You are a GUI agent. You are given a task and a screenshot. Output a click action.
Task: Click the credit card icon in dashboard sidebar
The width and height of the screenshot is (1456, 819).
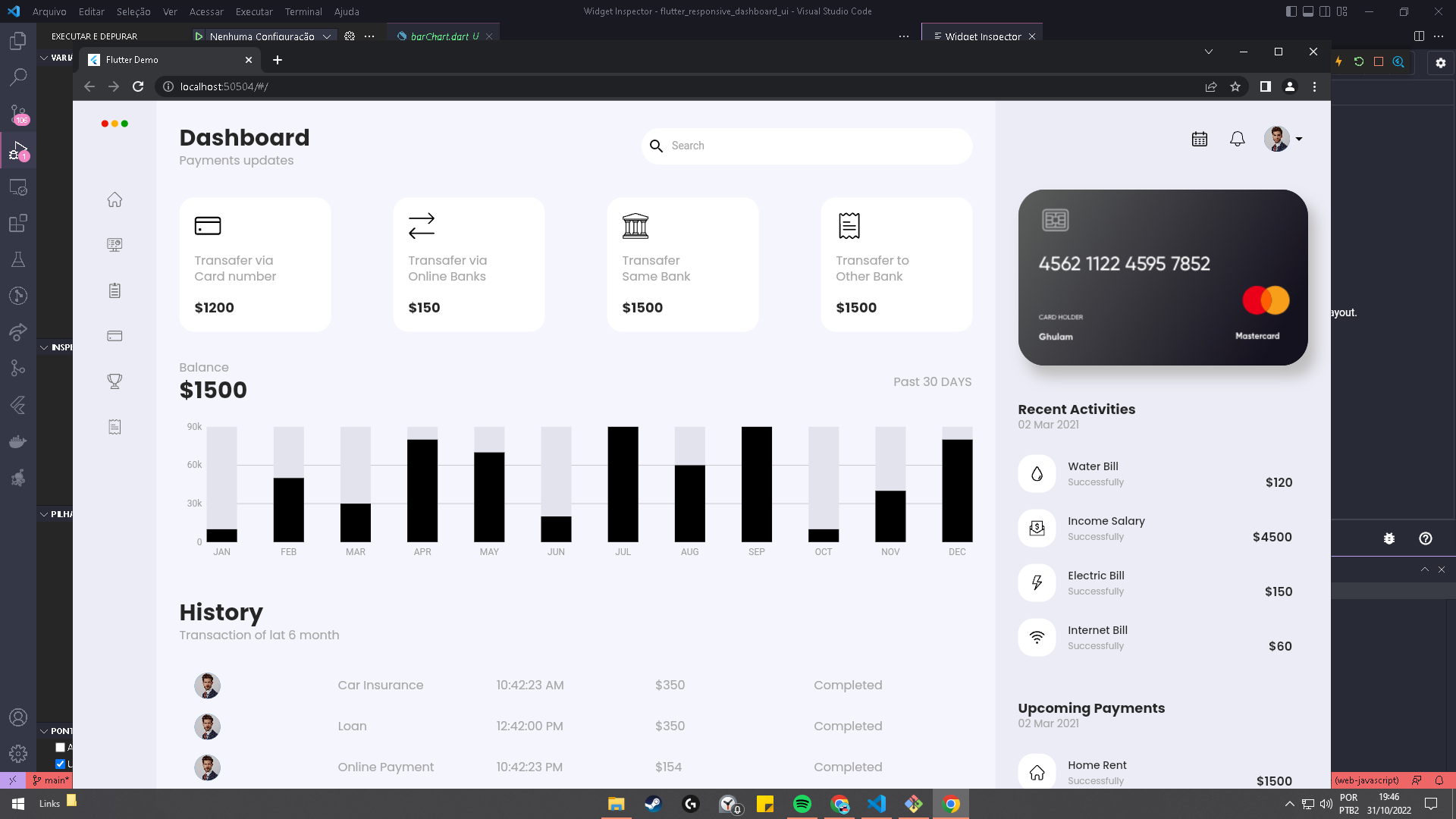pyautogui.click(x=115, y=336)
